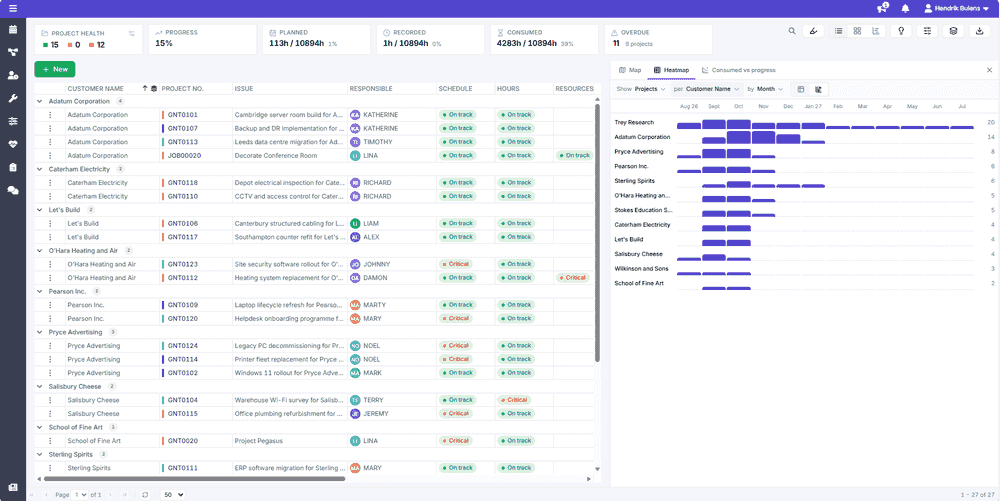Click the search magnifier icon
The width and height of the screenshot is (1000, 501).
click(791, 31)
